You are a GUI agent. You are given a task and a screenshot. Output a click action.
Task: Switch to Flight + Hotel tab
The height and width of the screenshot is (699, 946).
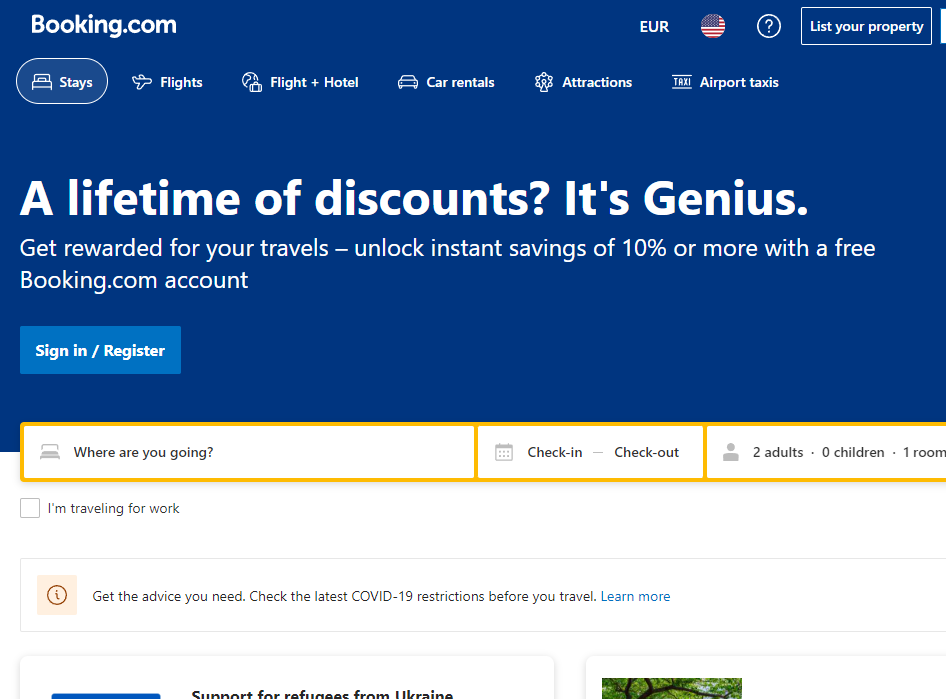(300, 82)
